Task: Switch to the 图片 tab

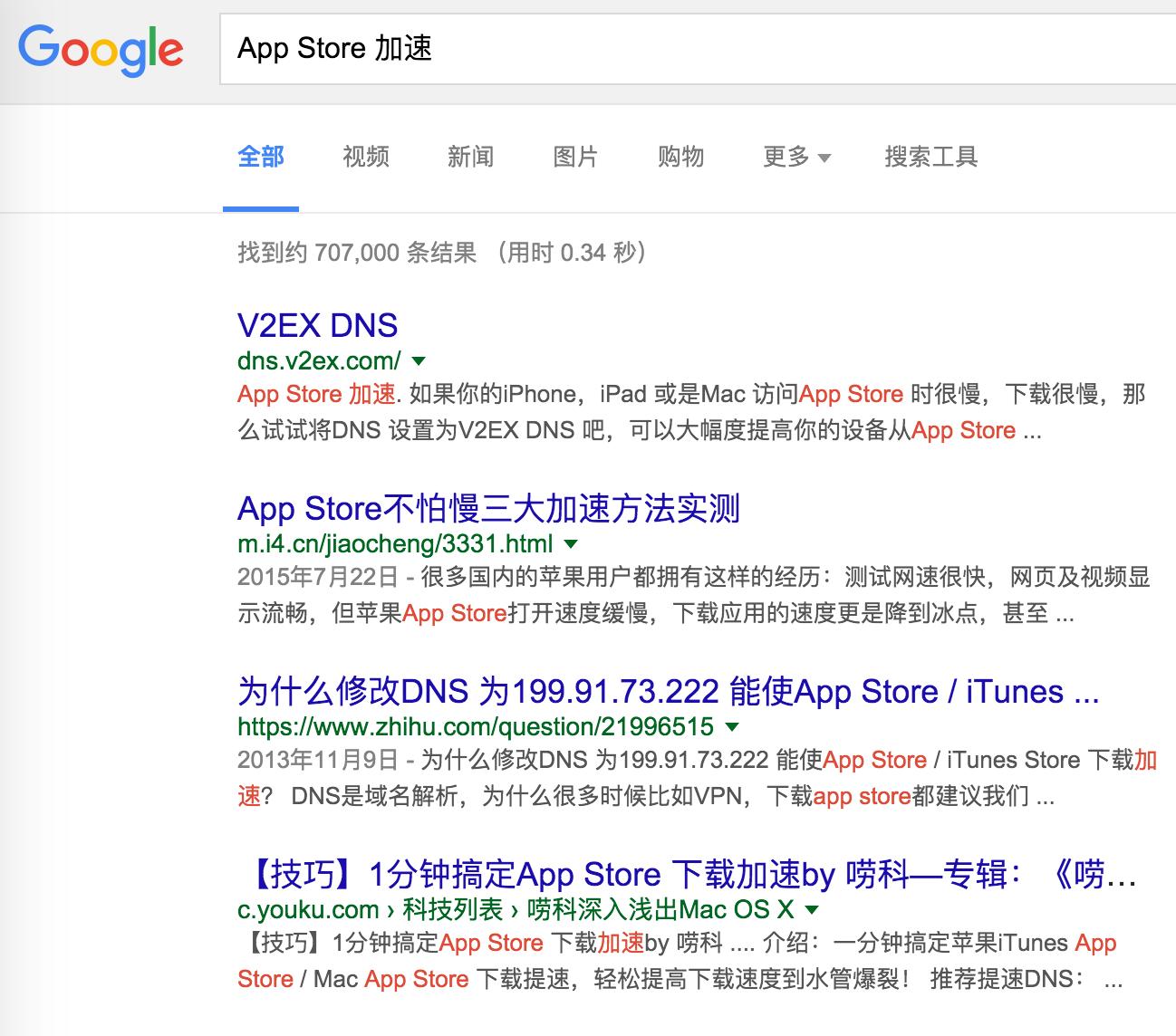Action: pos(575,157)
